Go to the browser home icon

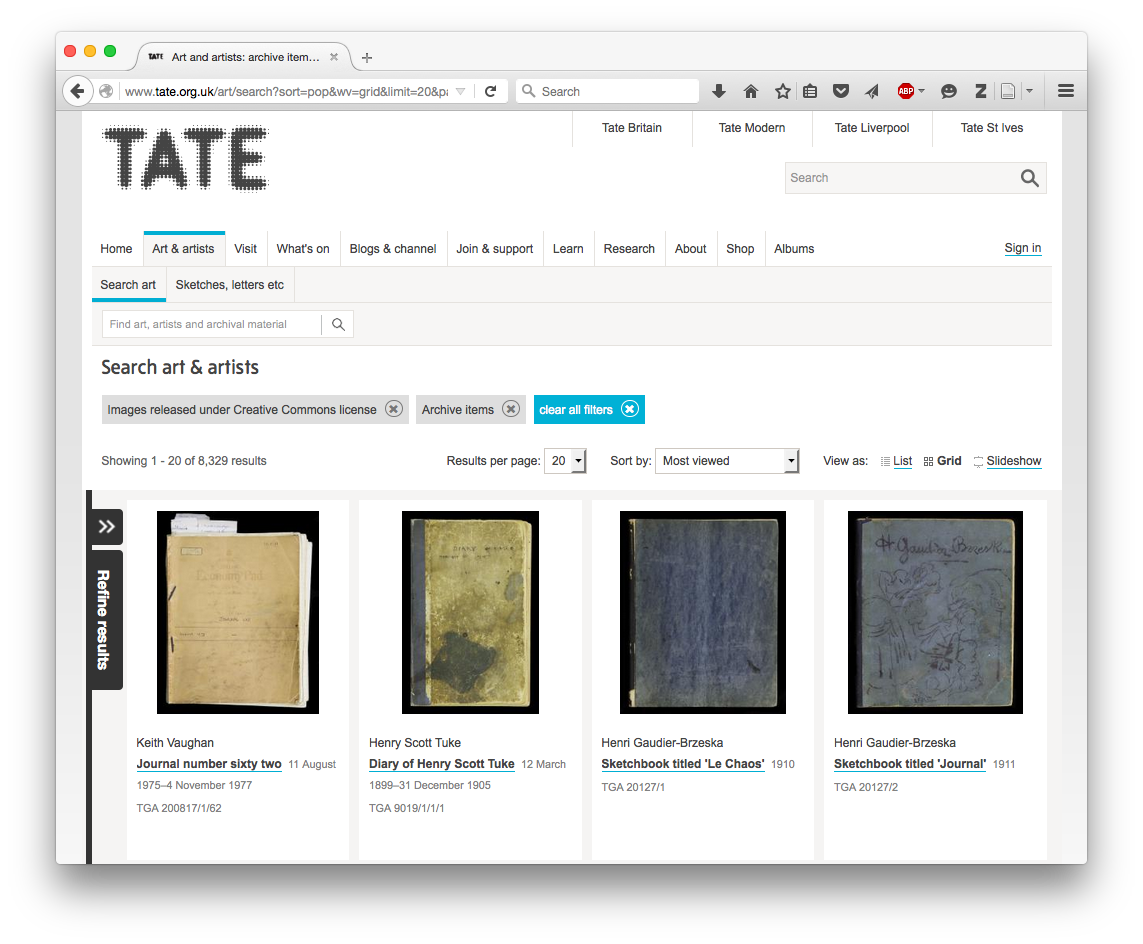pyautogui.click(x=751, y=91)
